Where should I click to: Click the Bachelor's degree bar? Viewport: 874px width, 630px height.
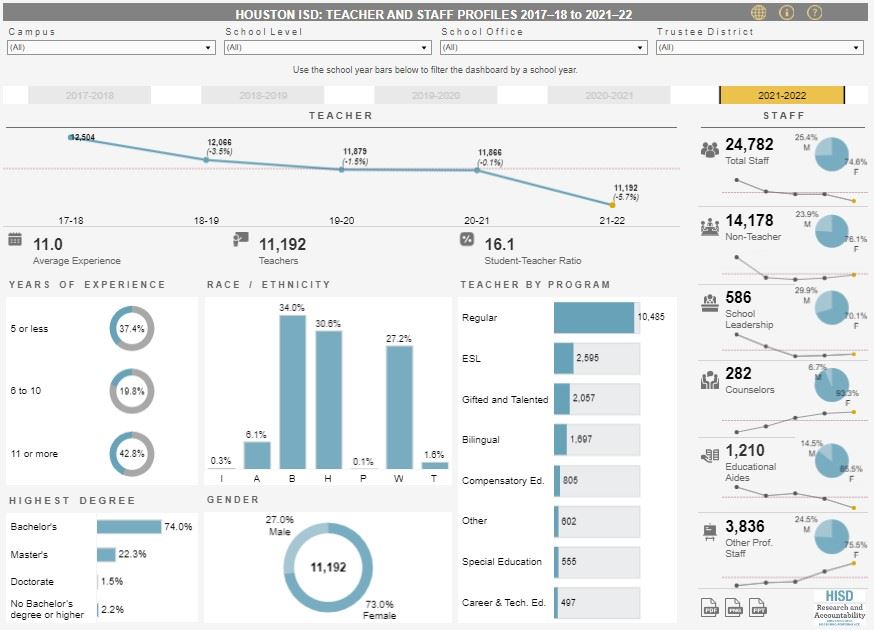click(x=129, y=527)
